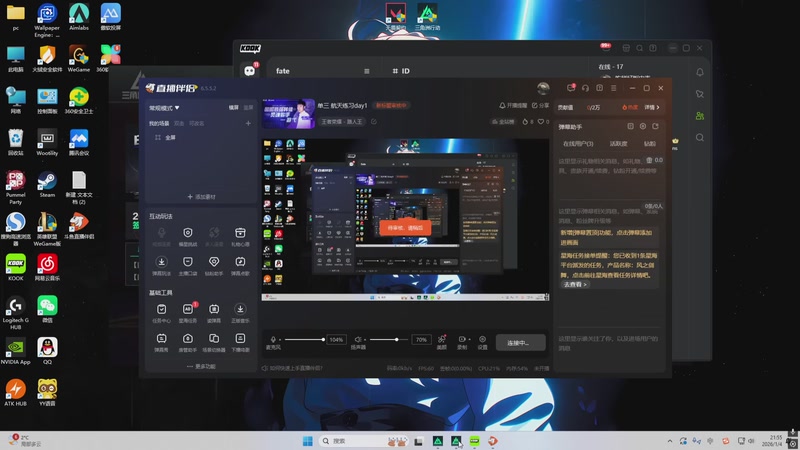The width and height of the screenshot is (800, 450).
Task: Open the 美颜 beauty icon
Action: point(442,339)
